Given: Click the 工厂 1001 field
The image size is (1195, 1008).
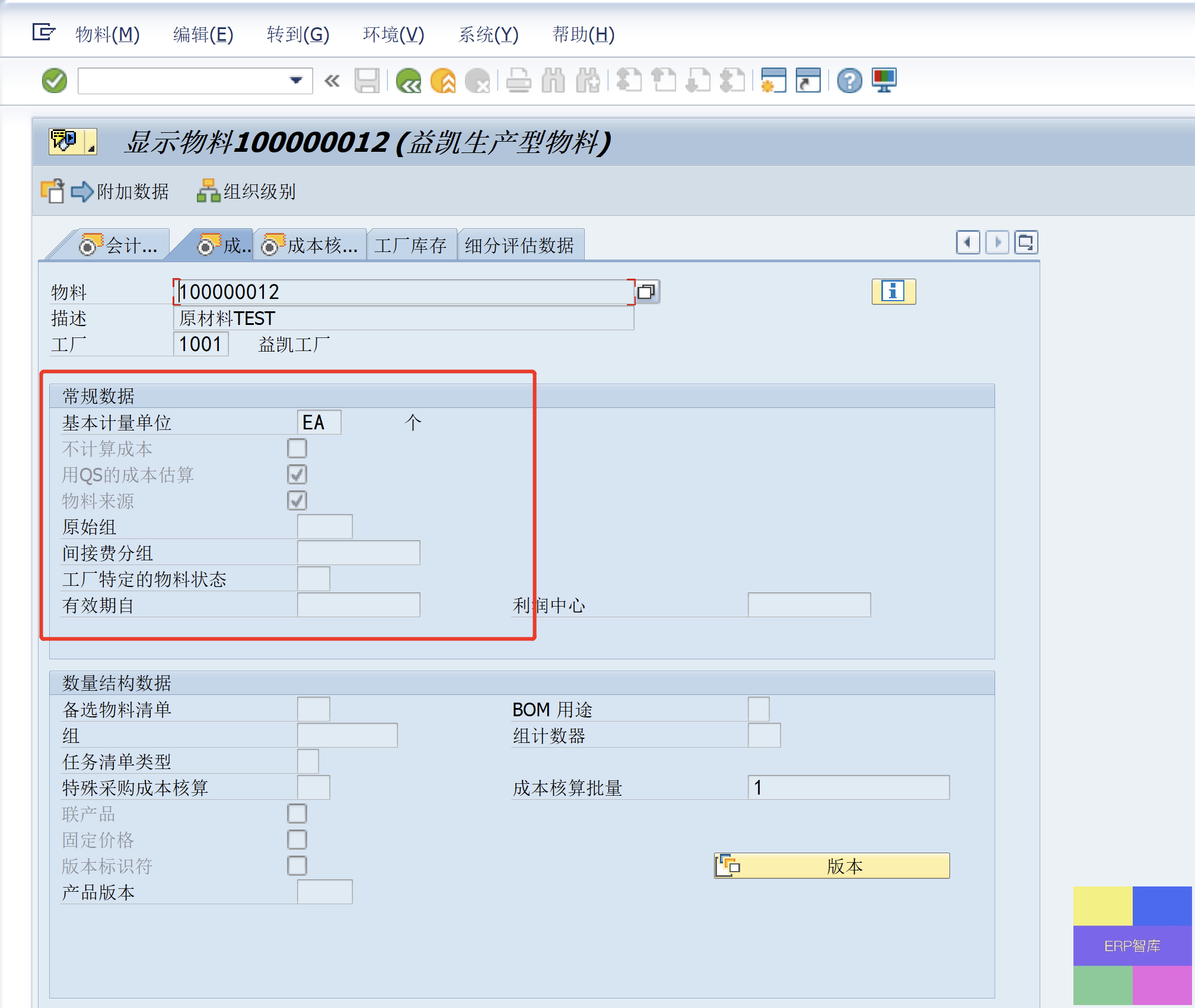Looking at the screenshot, I should pos(201,344).
